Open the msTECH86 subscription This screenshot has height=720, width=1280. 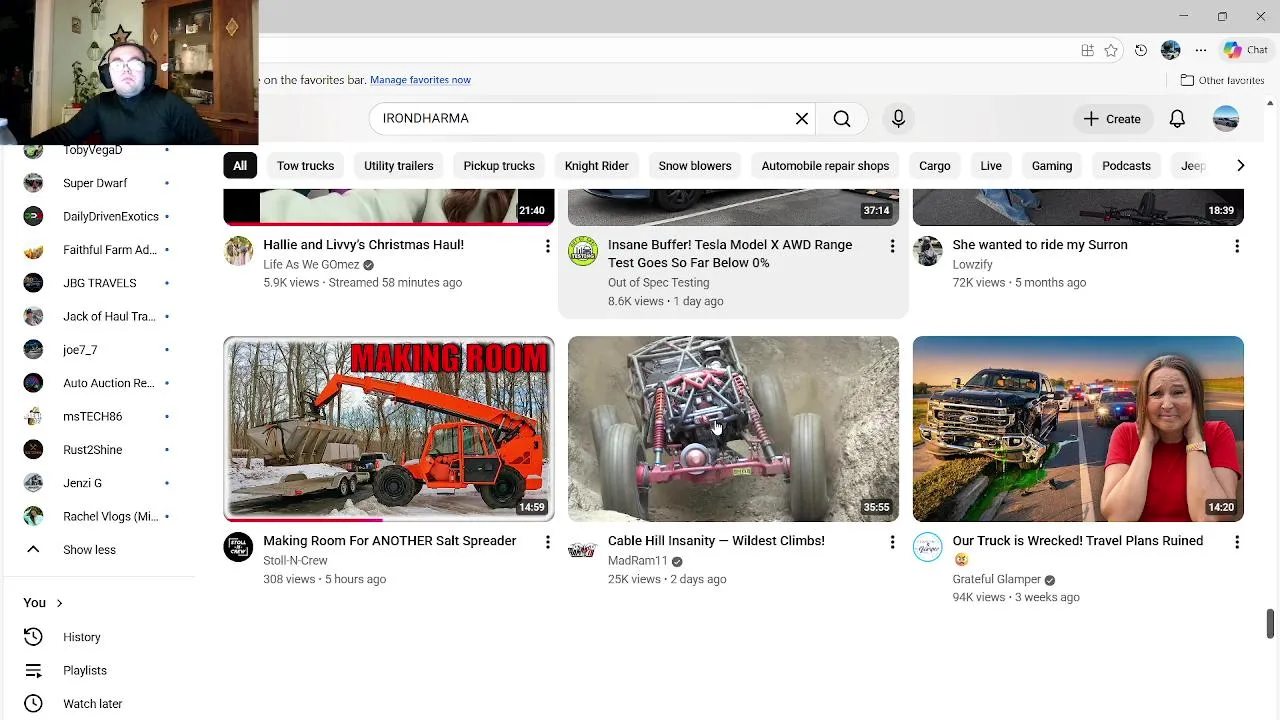98,416
